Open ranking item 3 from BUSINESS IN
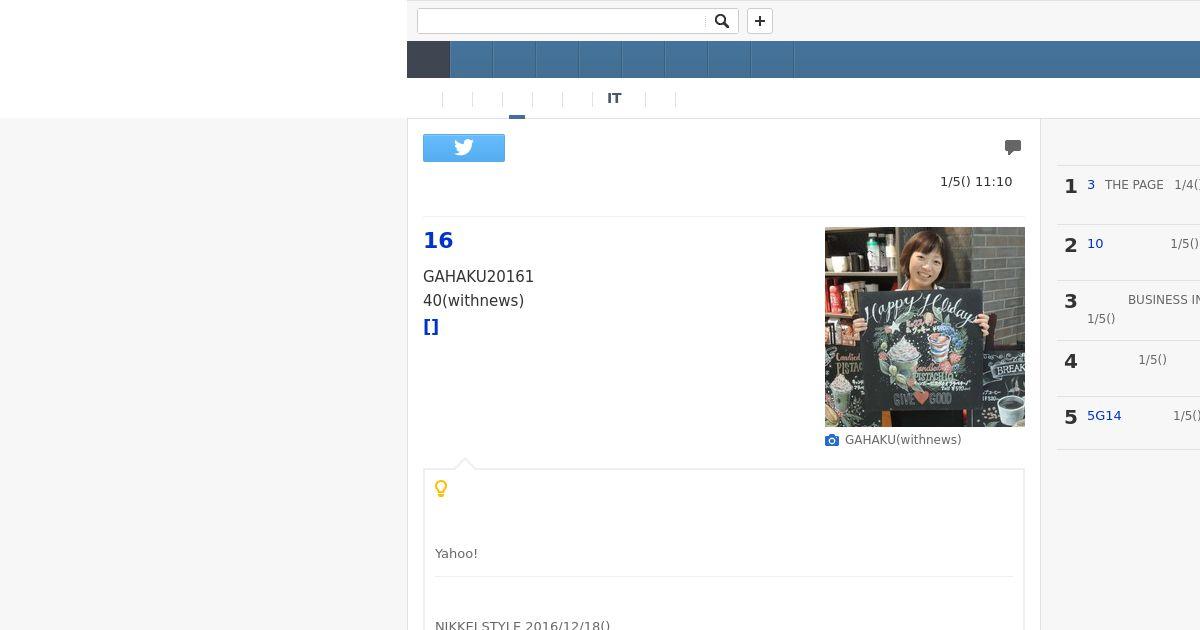Image resolution: width=1200 pixels, height=630 pixels. point(1129,309)
